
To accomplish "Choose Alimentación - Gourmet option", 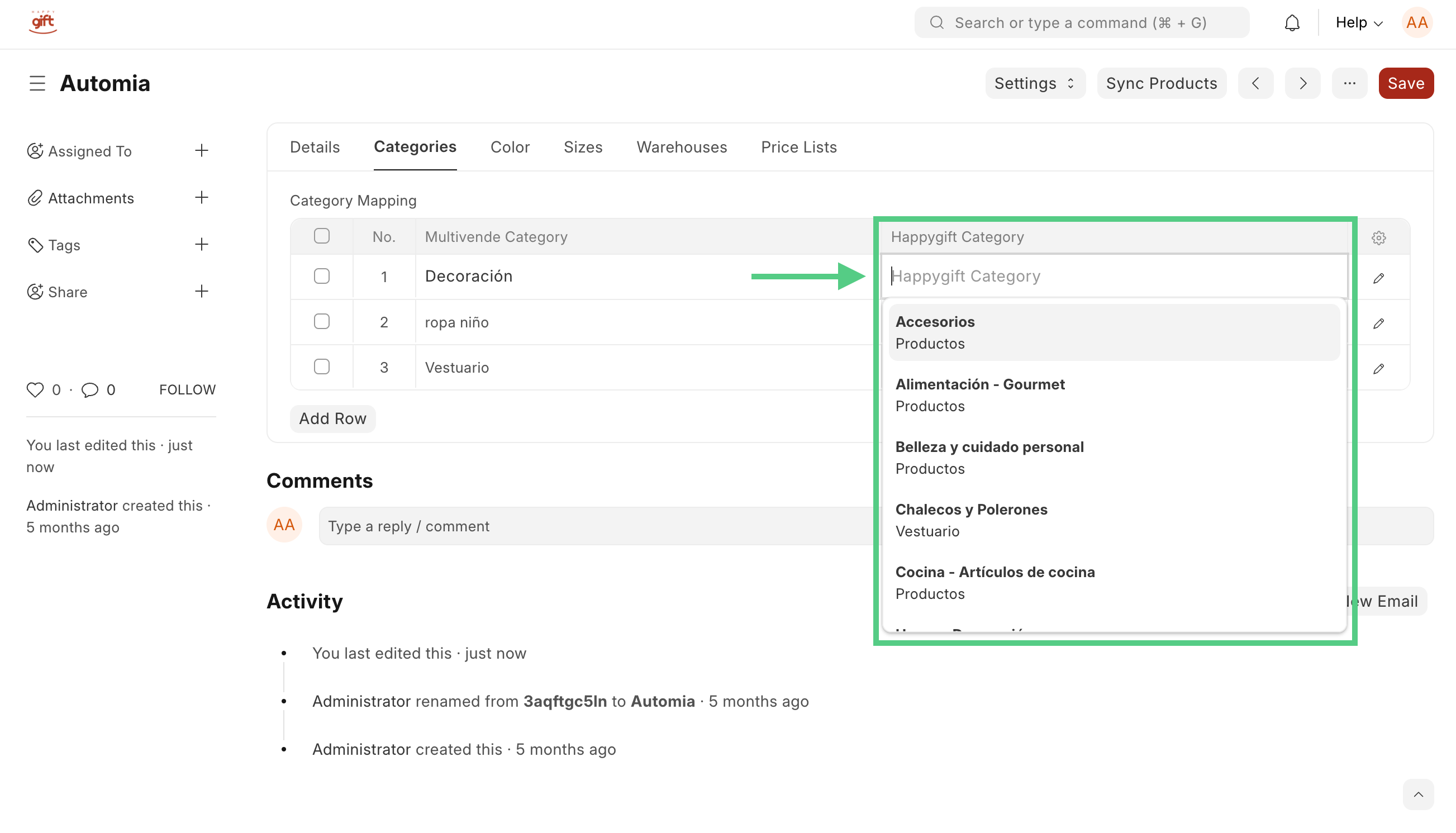I will pos(1114,396).
